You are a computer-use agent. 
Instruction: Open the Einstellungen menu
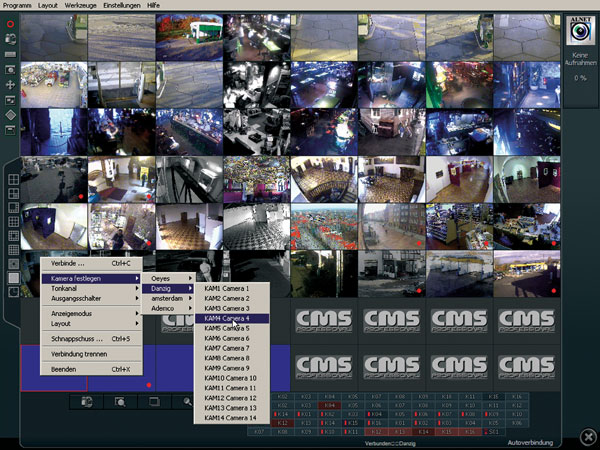point(122,5)
